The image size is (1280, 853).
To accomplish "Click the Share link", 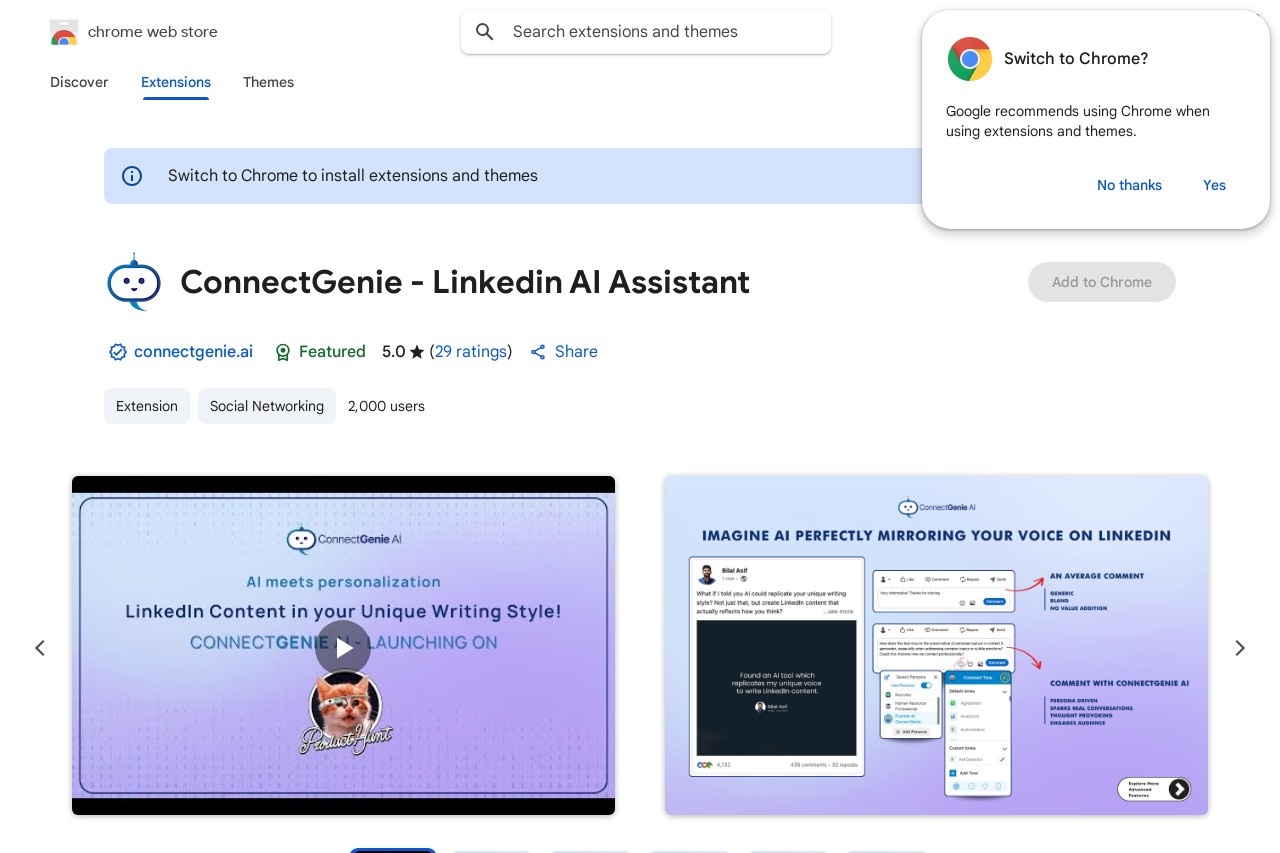I will [576, 352].
